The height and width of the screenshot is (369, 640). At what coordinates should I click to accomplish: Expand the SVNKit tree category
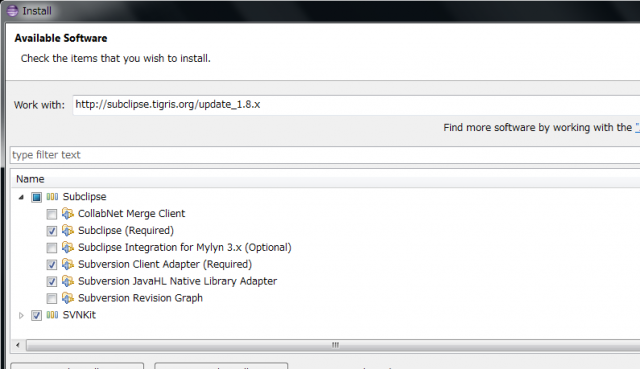coord(21,316)
